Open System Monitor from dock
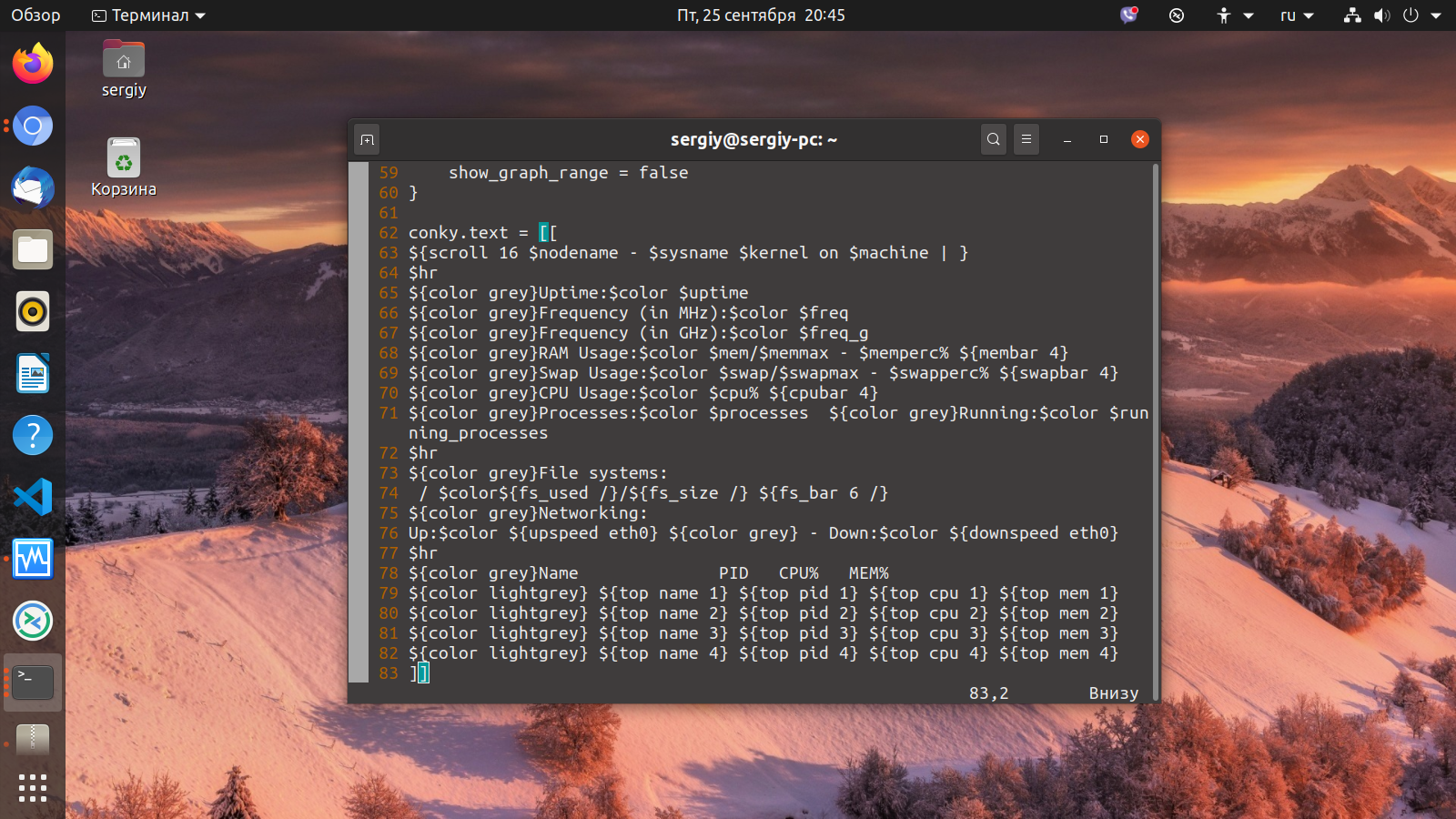1456x819 pixels. pos(33,559)
